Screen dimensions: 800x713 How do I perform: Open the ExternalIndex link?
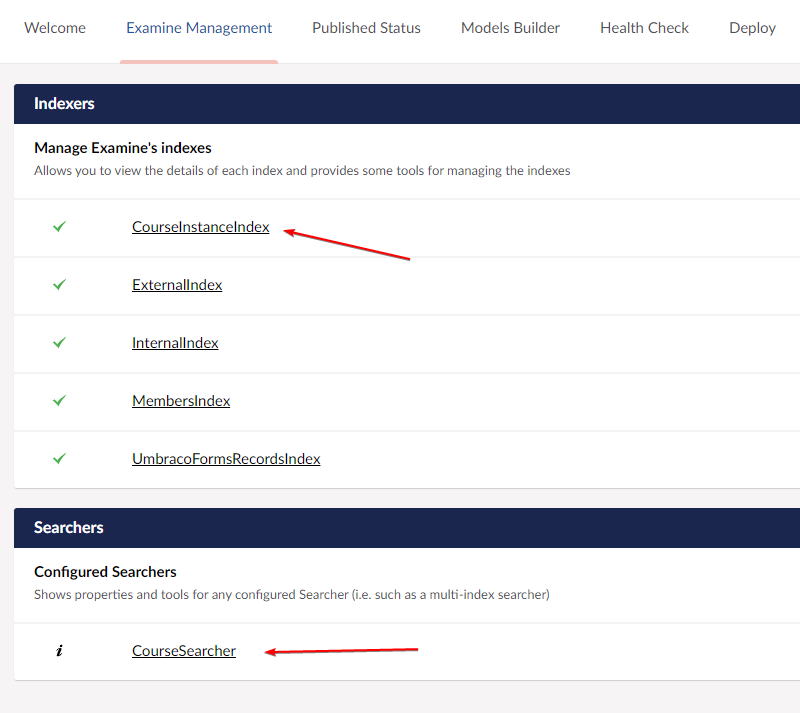[177, 285]
